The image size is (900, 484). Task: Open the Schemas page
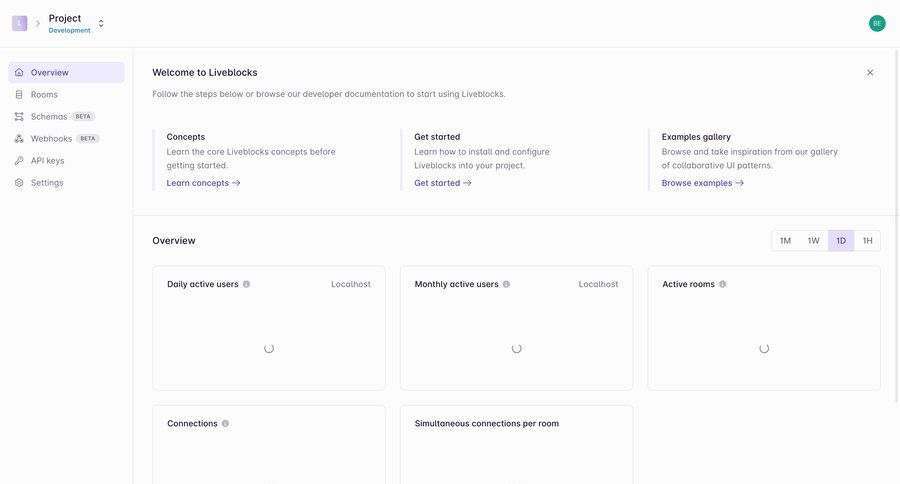pyautogui.click(x=66, y=117)
